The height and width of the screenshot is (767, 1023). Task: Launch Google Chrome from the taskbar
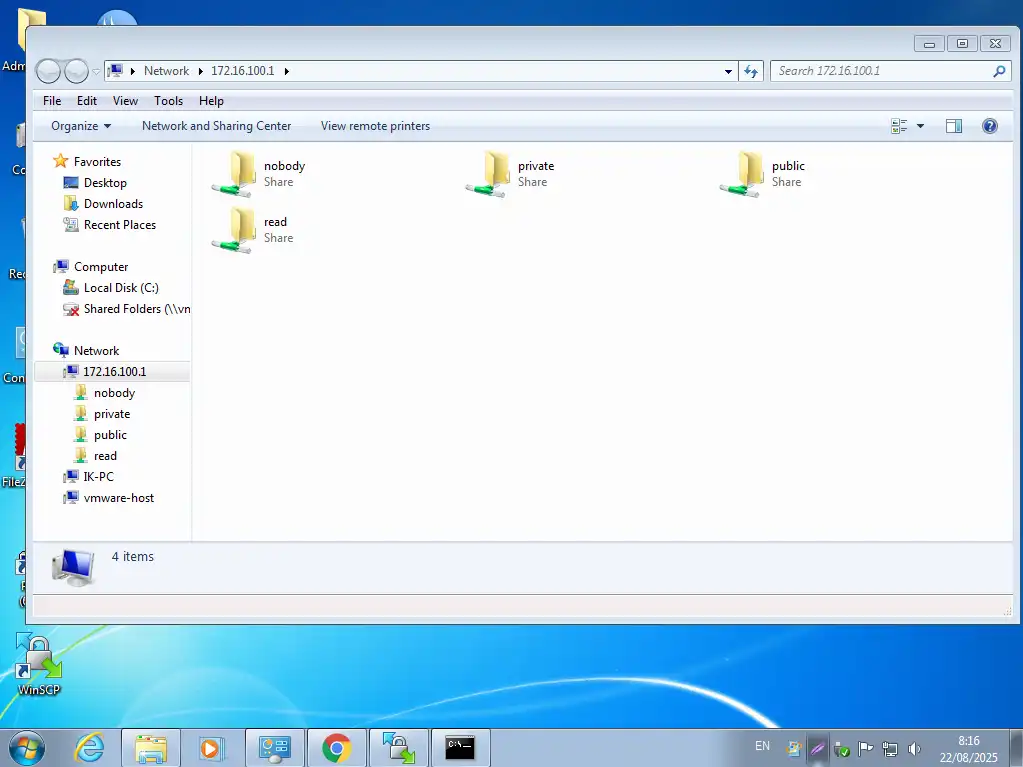pyautogui.click(x=336, y=747)
